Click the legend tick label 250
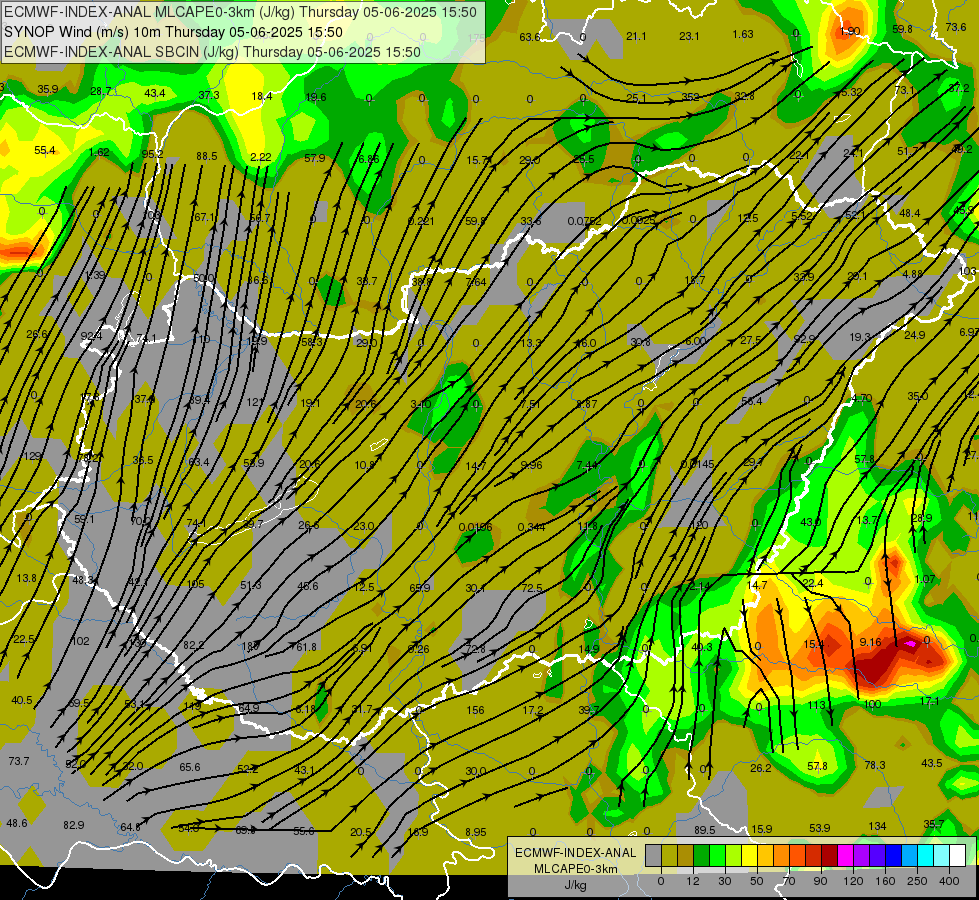 [x=917, y=881]
